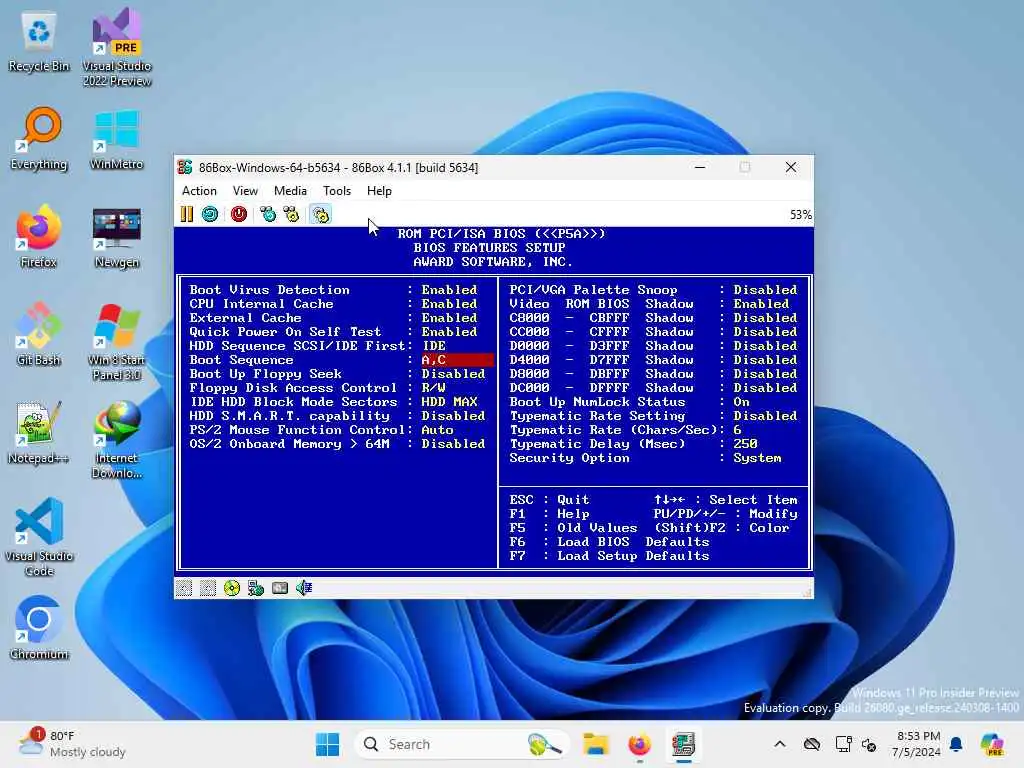Image resolution: width=1024 pixels, height=768 pixels.
Task: Open File Explorer from taskbar
Action: (x=596, y=744)
